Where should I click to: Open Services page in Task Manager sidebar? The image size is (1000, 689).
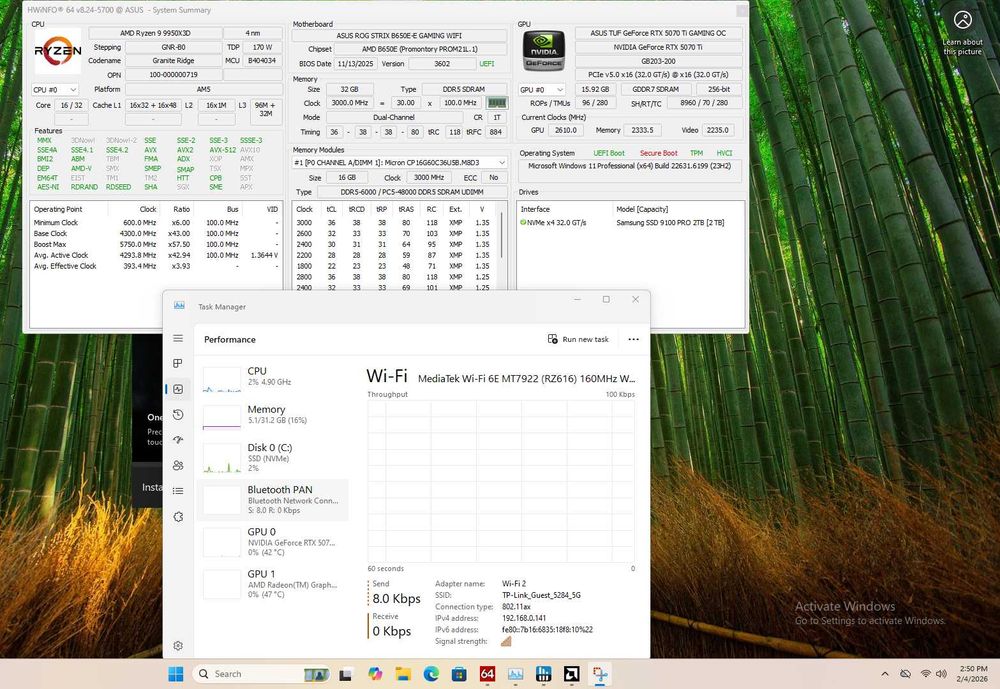tap(178, 517)
